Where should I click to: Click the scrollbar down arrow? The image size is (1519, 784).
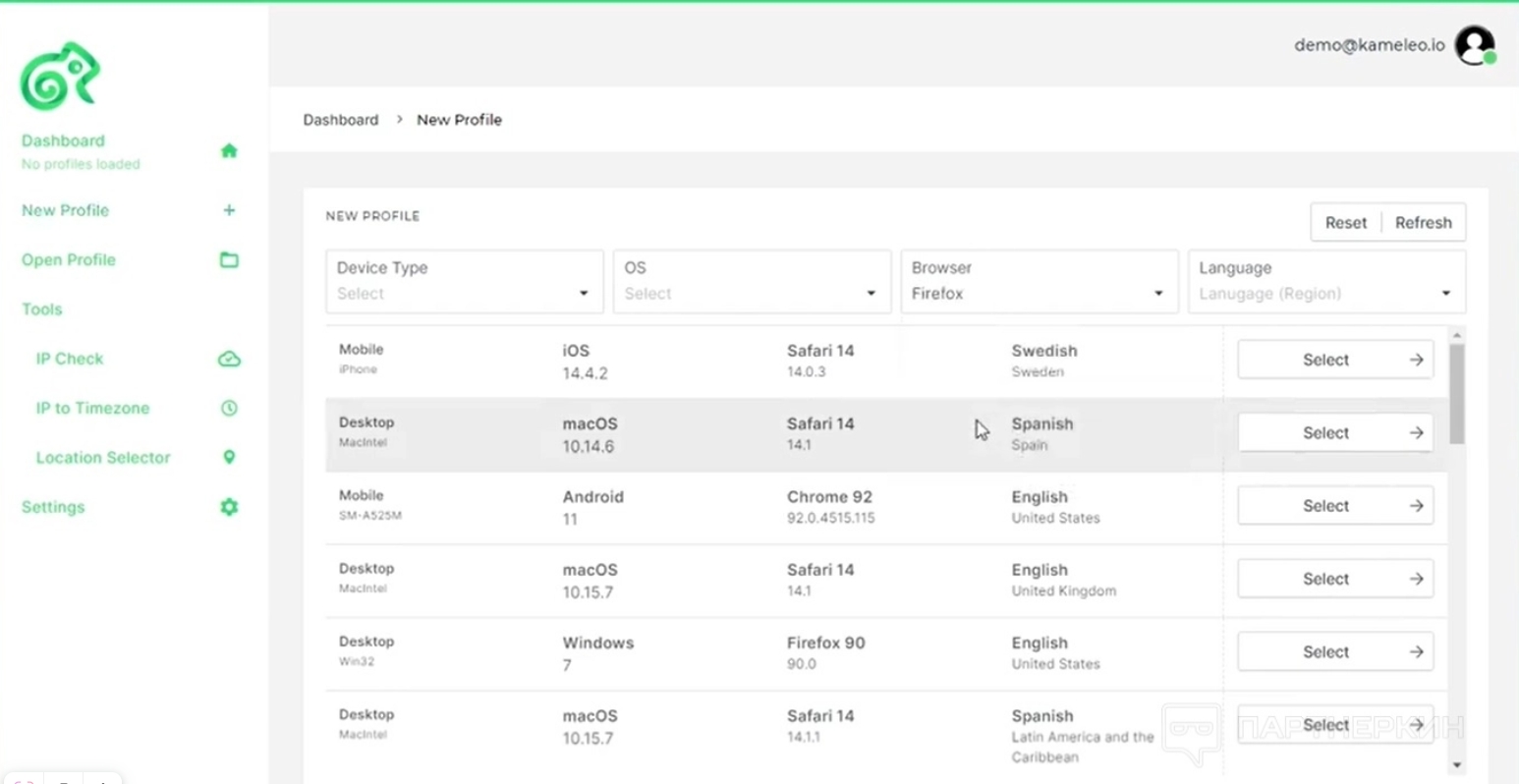[x=1457, y=764]
